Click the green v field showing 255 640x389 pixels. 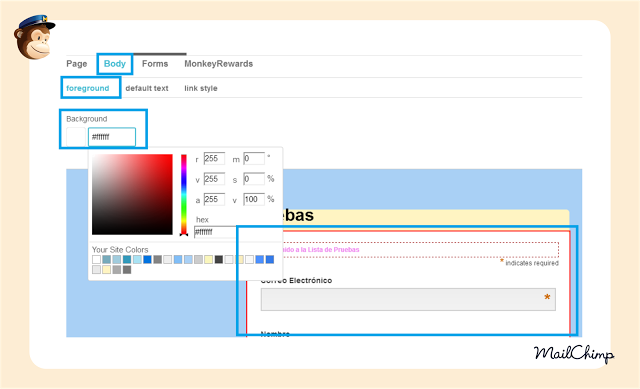click(214, 179)
